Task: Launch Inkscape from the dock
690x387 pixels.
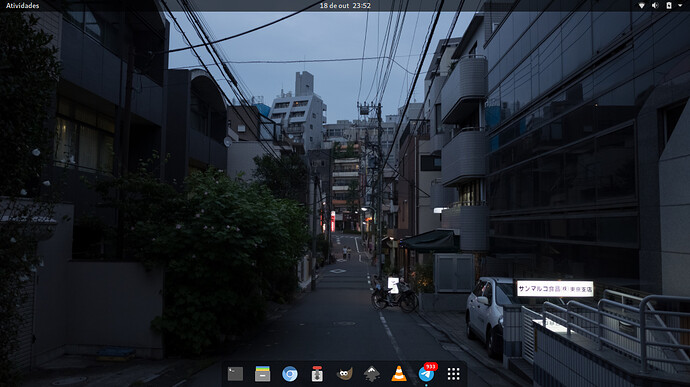Action: click(x=371, y=374)
